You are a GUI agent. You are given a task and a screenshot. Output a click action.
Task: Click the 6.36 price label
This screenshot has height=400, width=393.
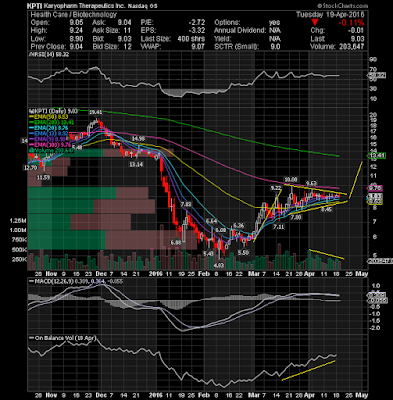point(239,225)
